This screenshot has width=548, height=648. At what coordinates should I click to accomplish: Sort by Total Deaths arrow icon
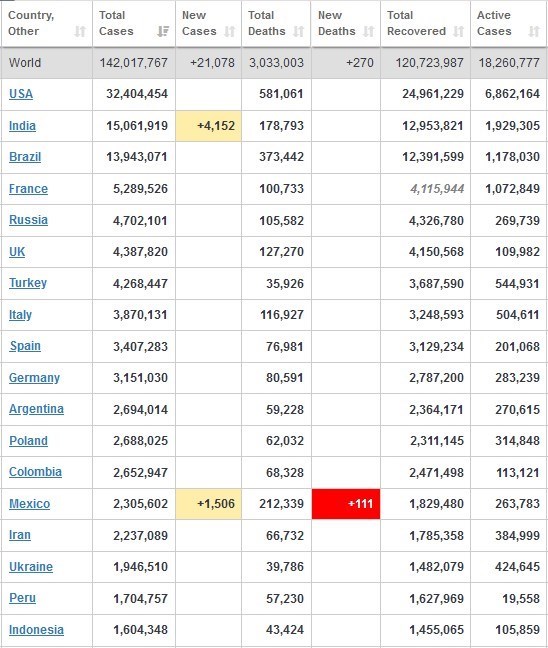(298, 31)
